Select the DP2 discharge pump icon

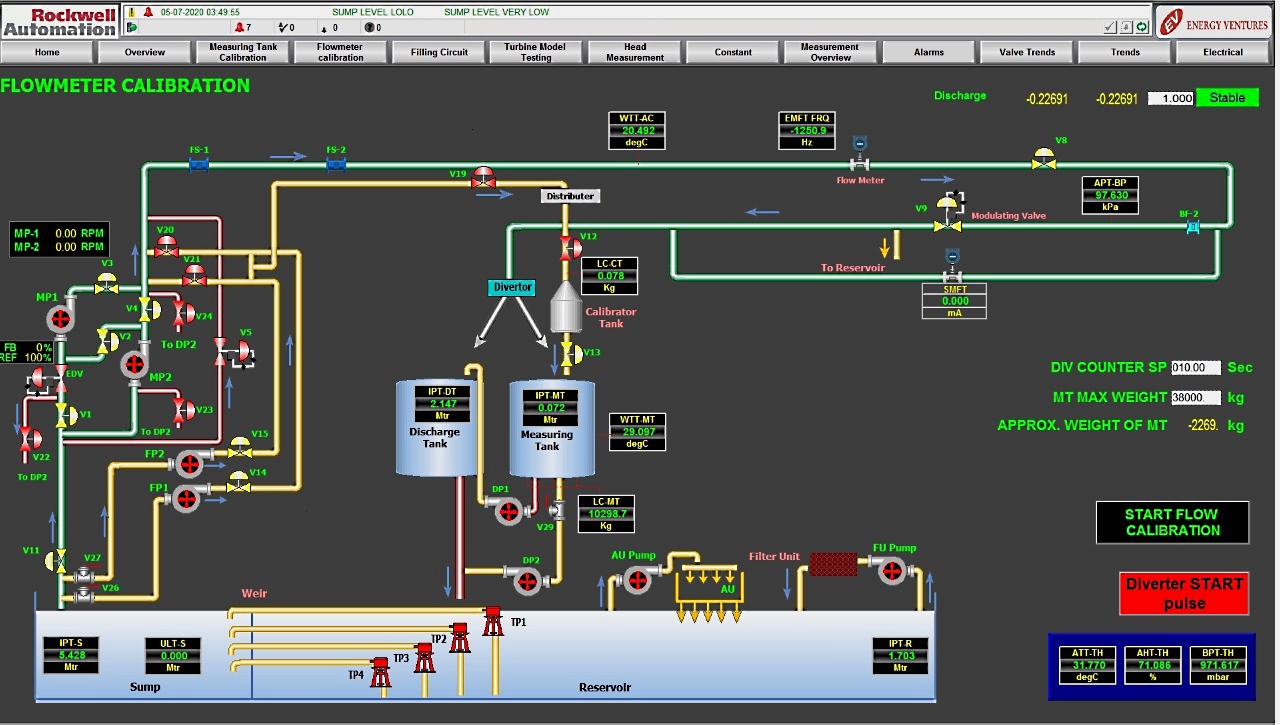[525, 579]
